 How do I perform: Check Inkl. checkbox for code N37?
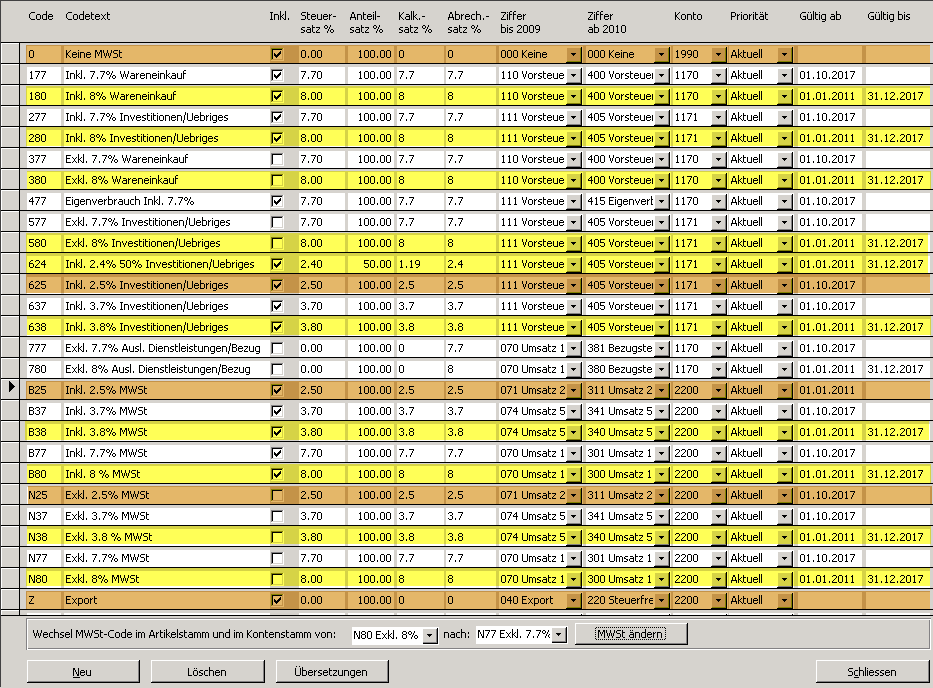[277, 516]
